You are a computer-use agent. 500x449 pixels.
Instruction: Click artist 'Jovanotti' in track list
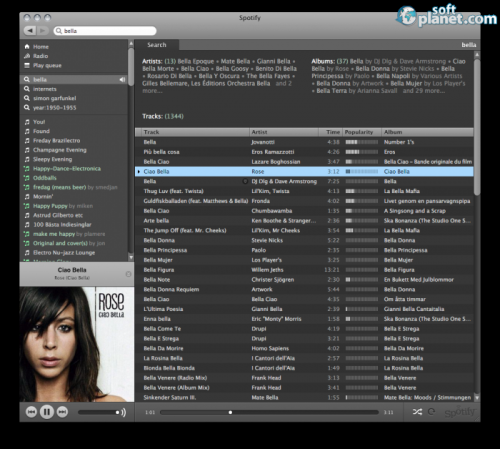263,142
